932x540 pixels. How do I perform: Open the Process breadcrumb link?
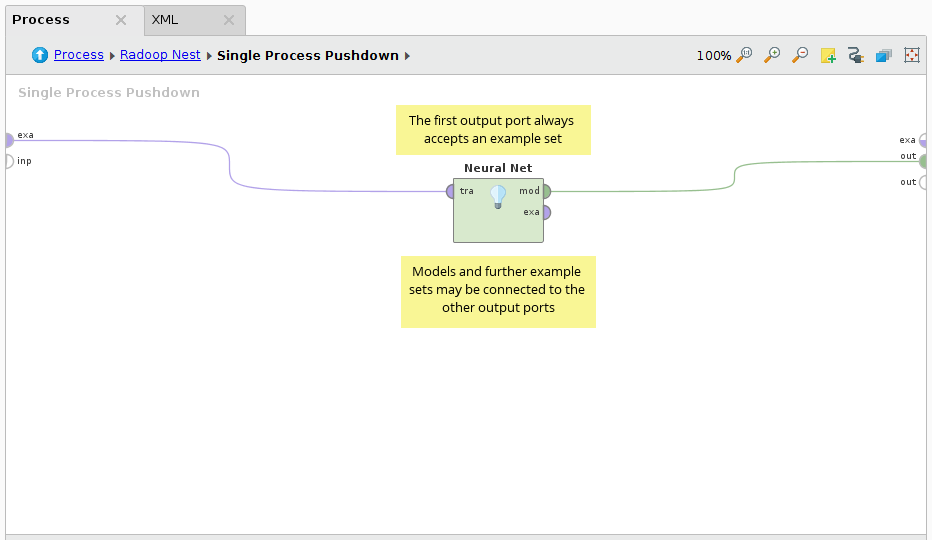tap(79, 56)
